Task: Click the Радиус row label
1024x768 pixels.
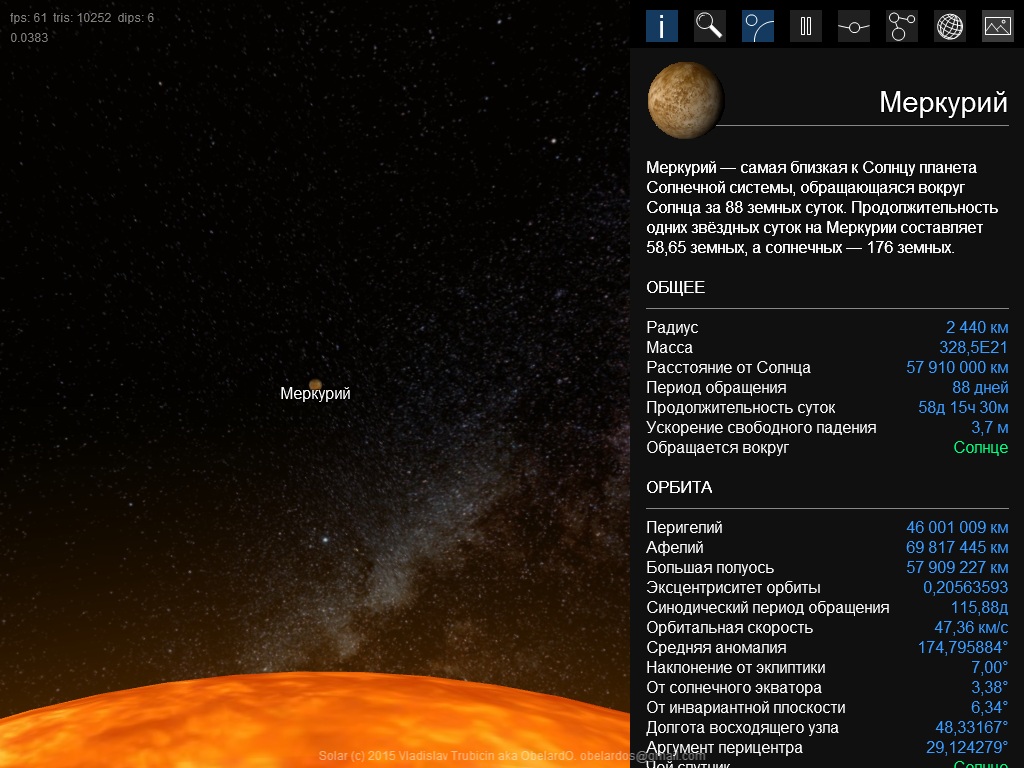Action: coord(672,327)
